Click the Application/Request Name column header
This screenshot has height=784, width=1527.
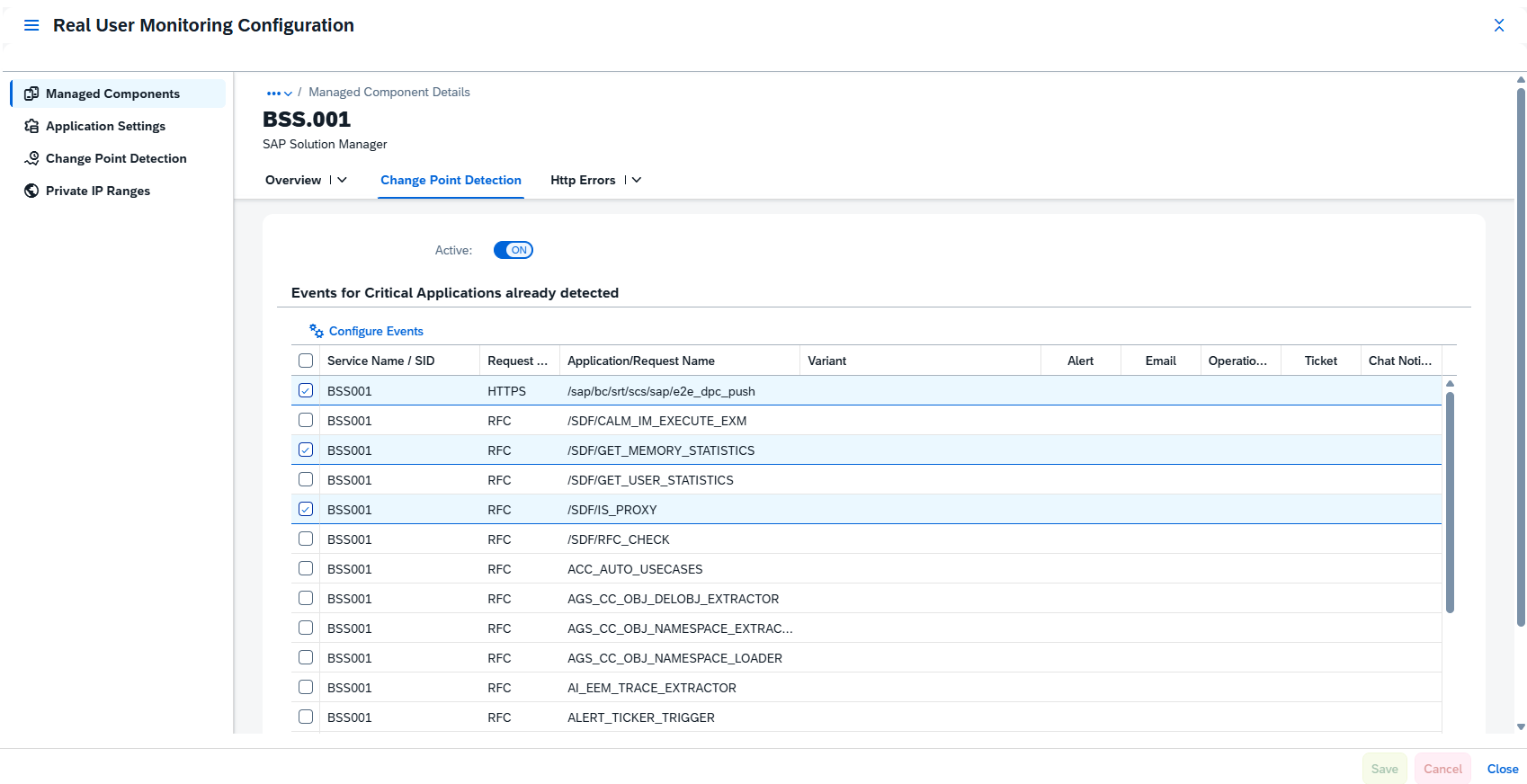[x=641, y=361]
